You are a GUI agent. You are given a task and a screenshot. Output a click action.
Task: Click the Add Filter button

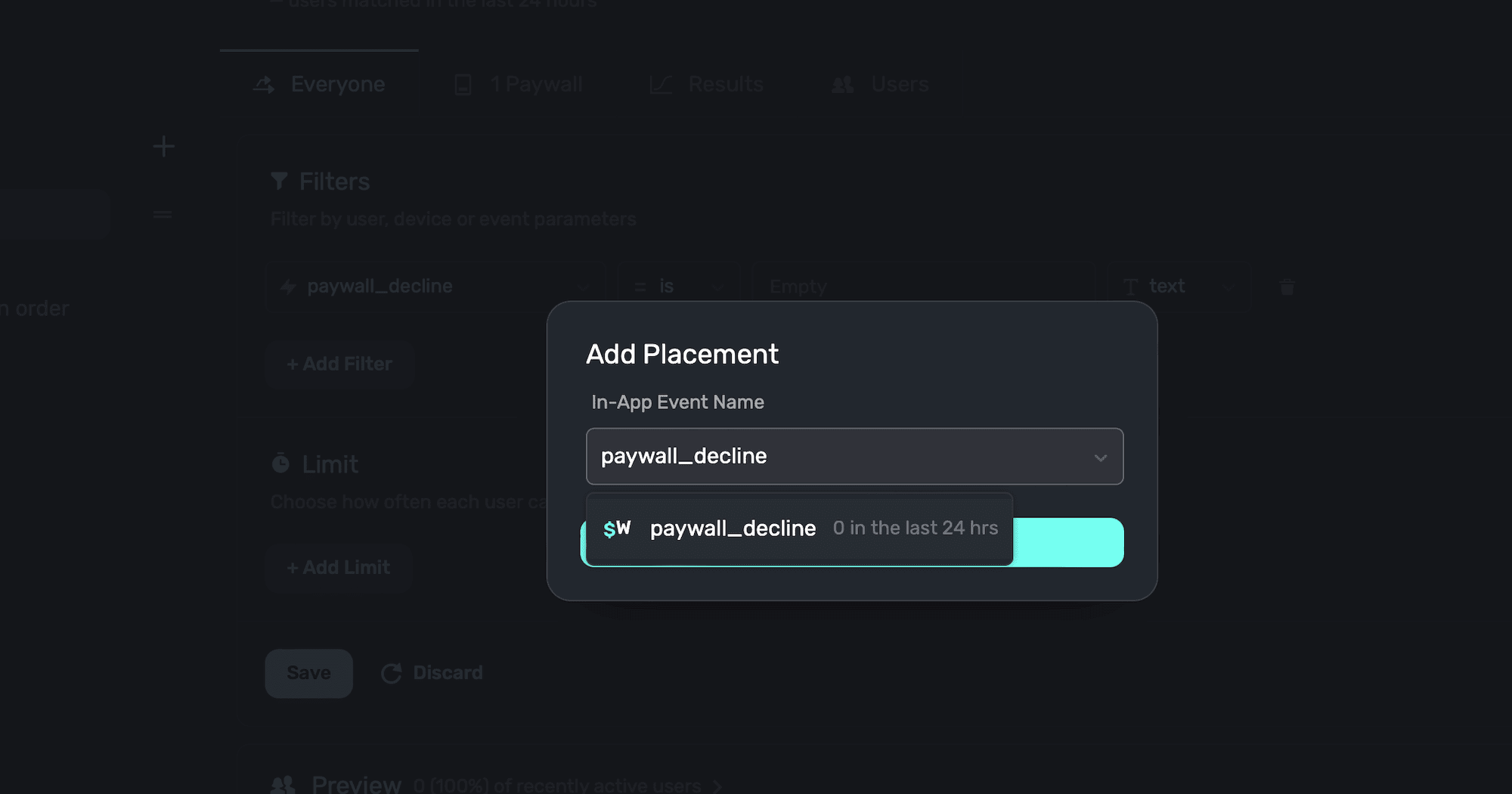[339, 364]
